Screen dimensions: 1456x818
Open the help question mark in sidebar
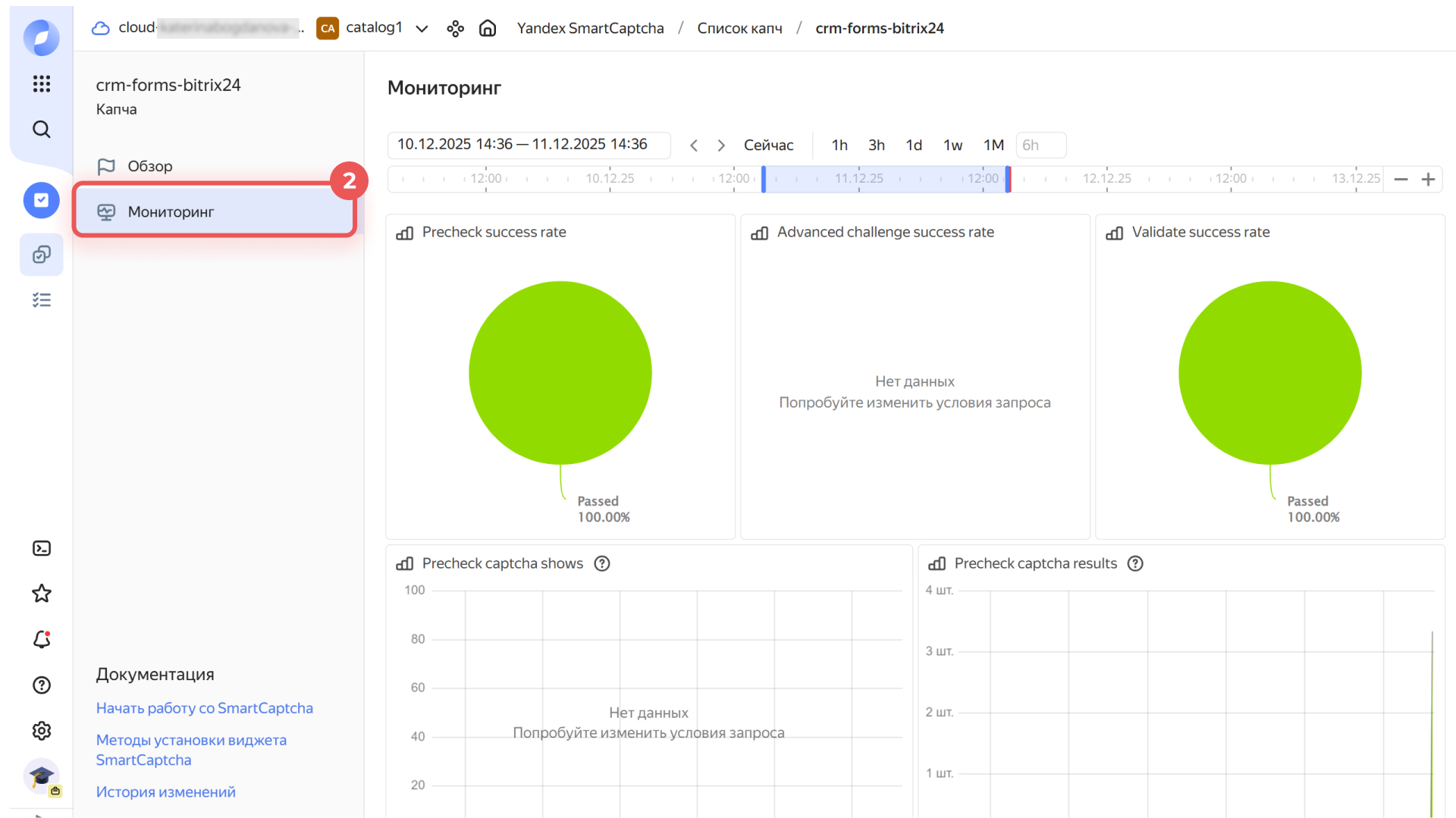click(42, 685)
